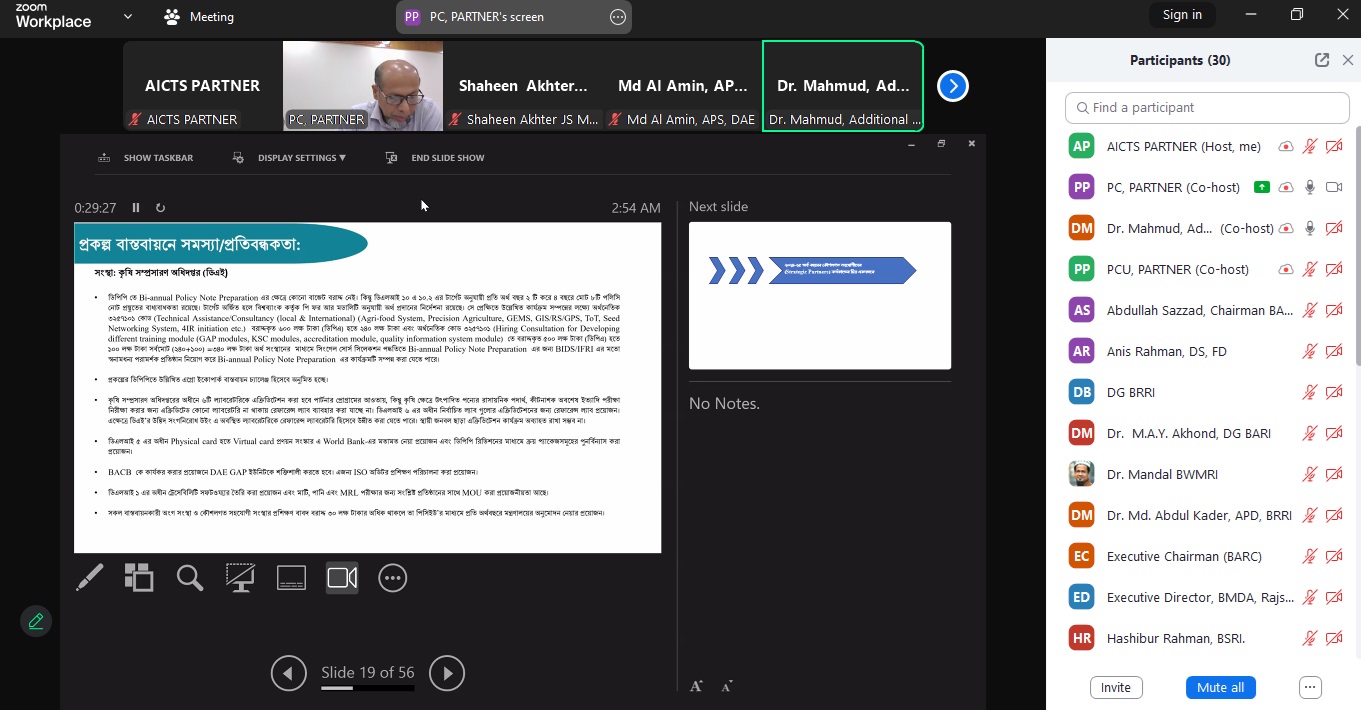
Task: Click the magnifier zoom into slide icon
Action: tap(189, 577)
